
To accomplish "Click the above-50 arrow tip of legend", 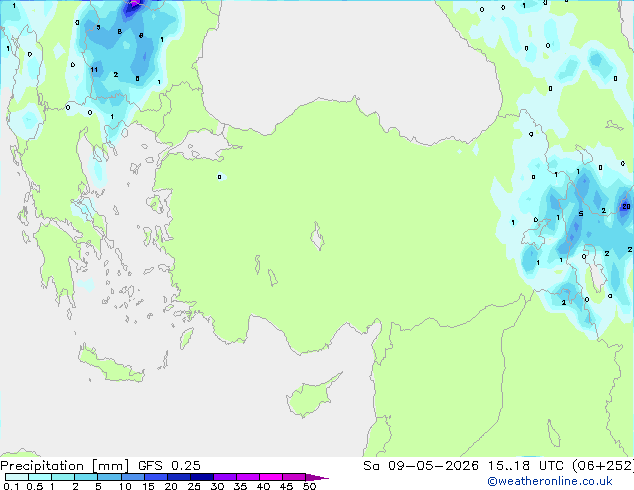I will tap(317, 477).
